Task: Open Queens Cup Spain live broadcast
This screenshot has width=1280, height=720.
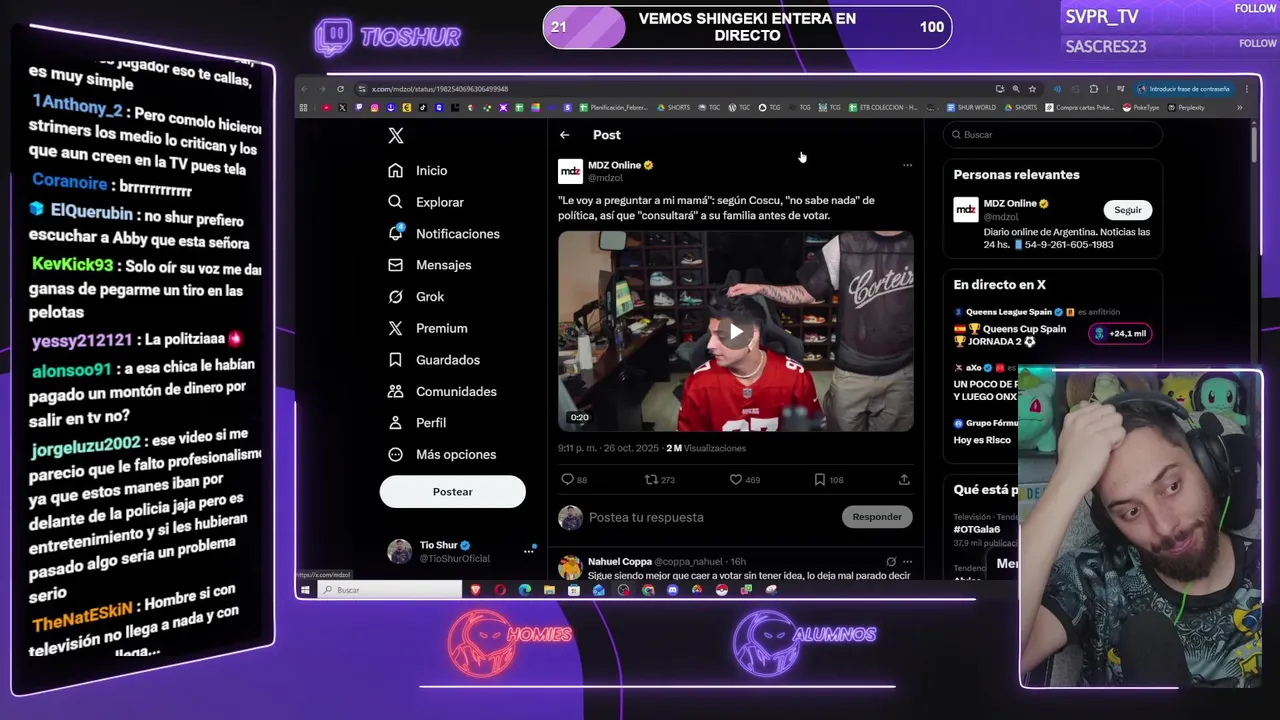Action: tap(1010, 335)
